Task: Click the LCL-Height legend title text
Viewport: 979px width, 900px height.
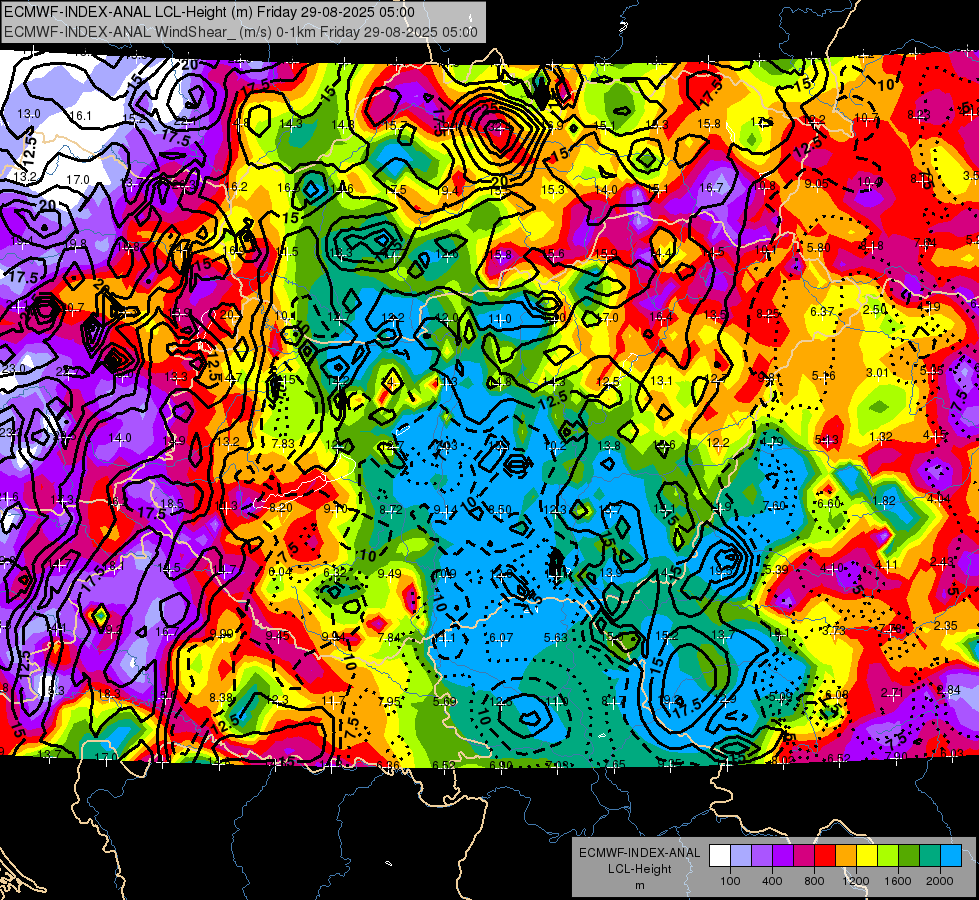Action: (640, 869)
